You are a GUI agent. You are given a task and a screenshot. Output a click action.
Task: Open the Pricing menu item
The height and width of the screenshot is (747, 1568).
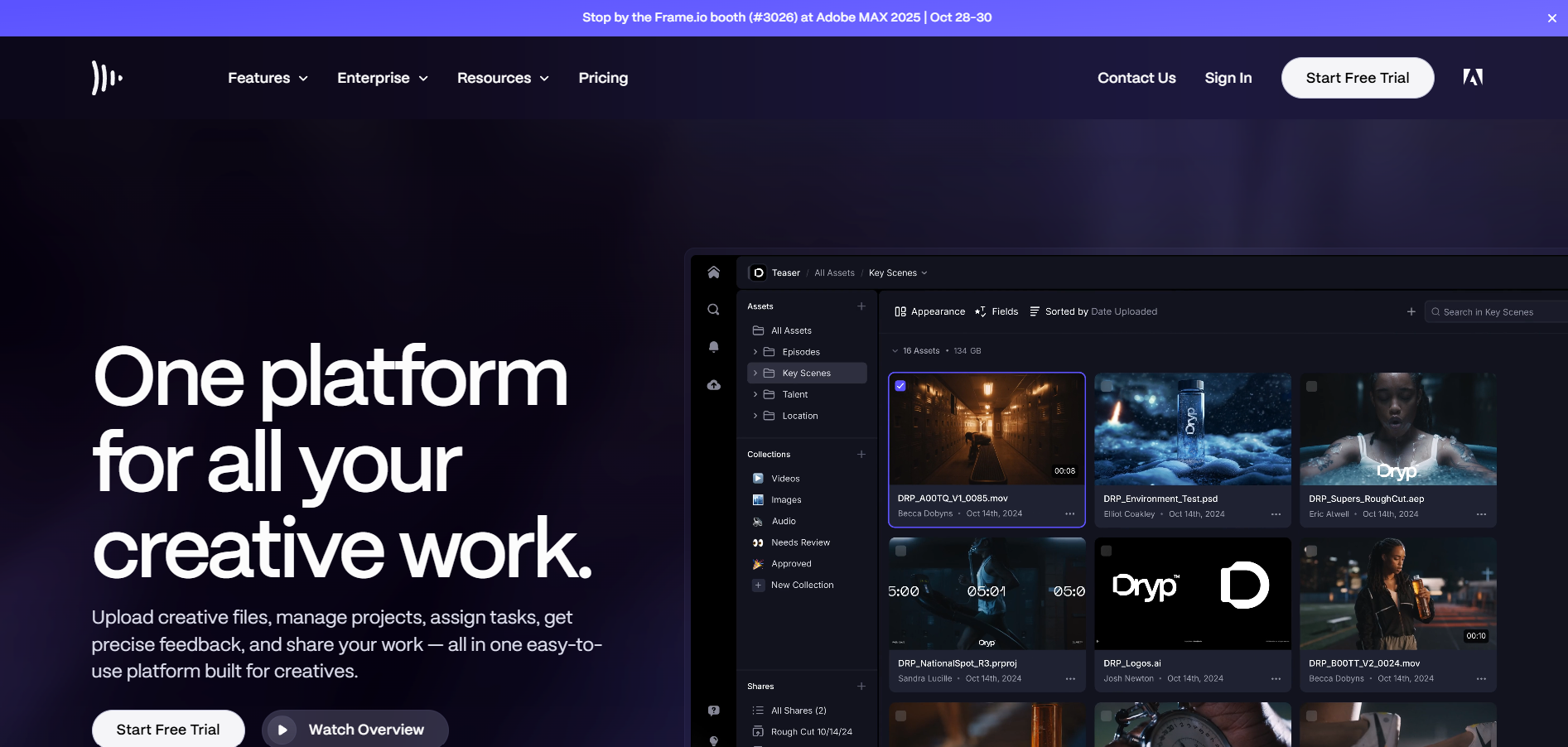click(603, 78)
